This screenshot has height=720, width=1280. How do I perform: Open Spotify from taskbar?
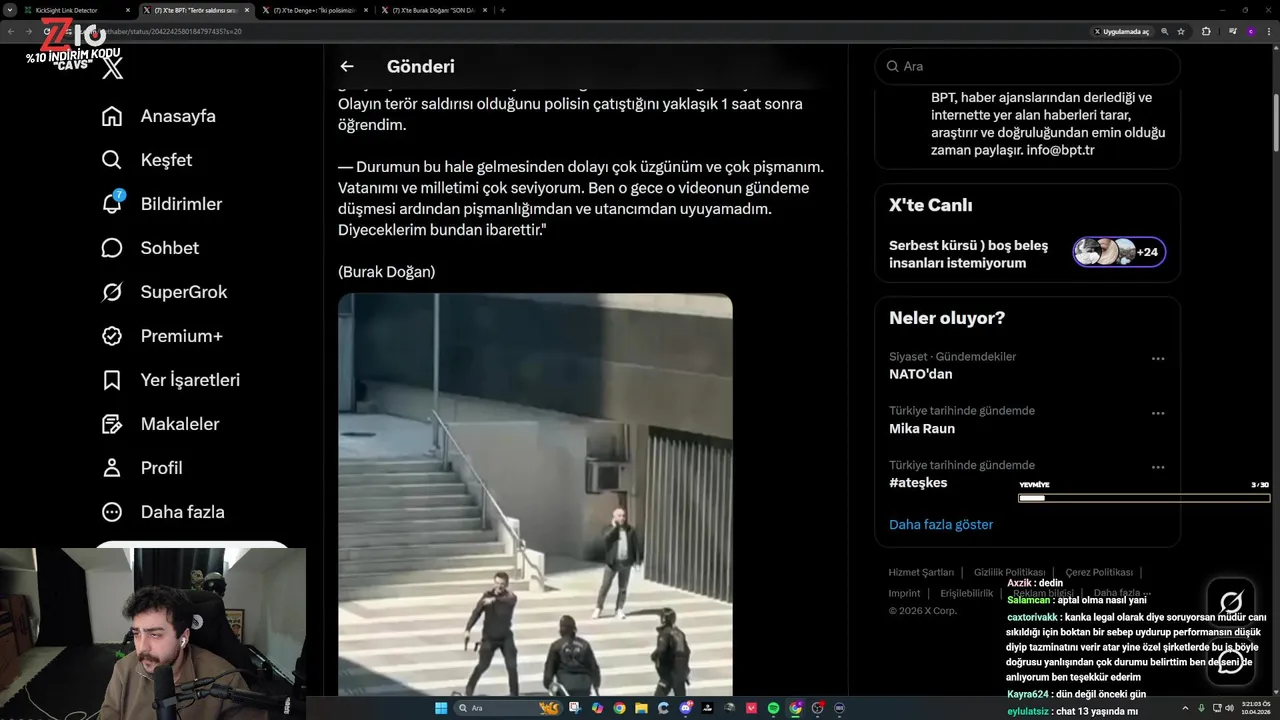point(773,708)
